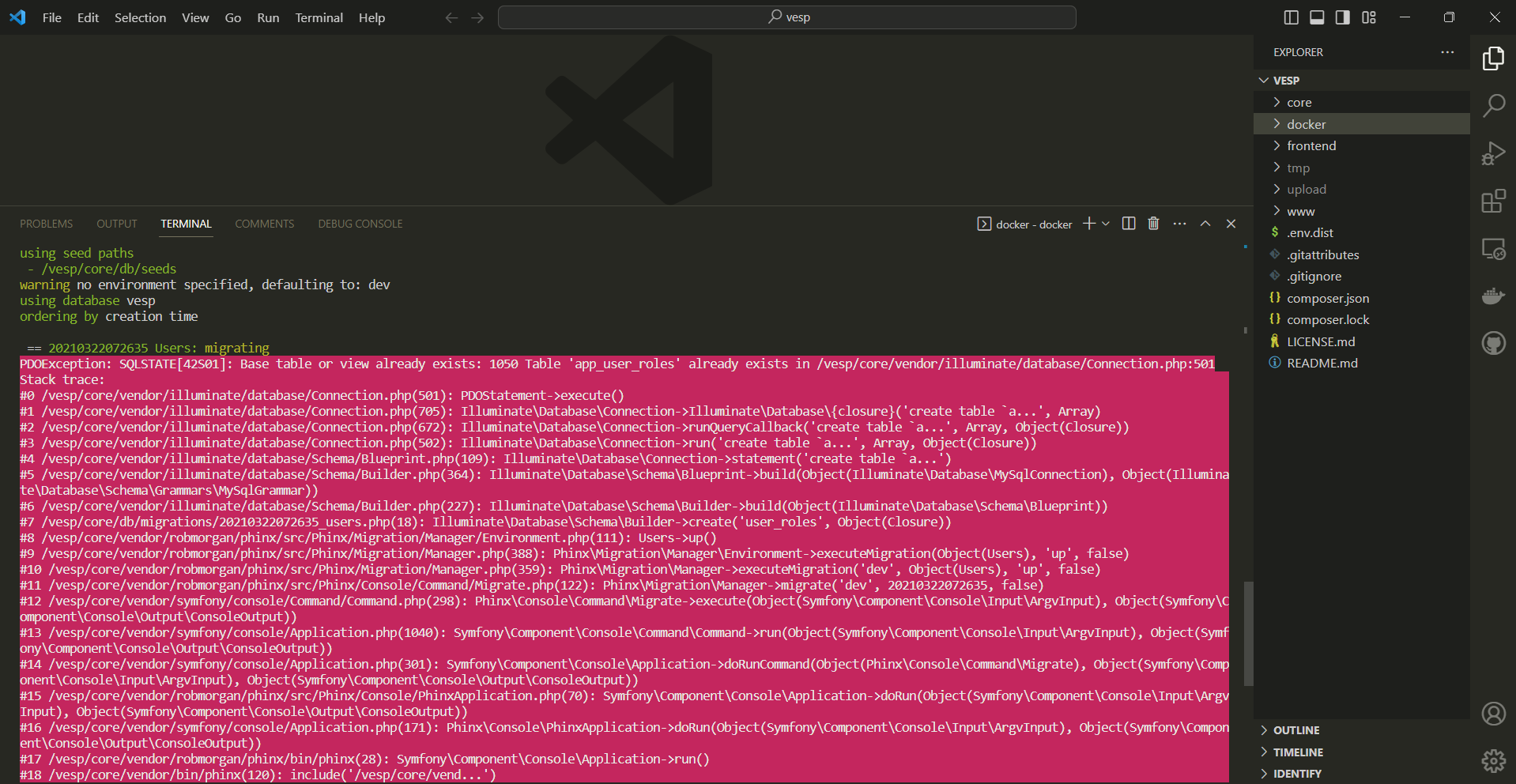Close the terminal panel

1231,224
